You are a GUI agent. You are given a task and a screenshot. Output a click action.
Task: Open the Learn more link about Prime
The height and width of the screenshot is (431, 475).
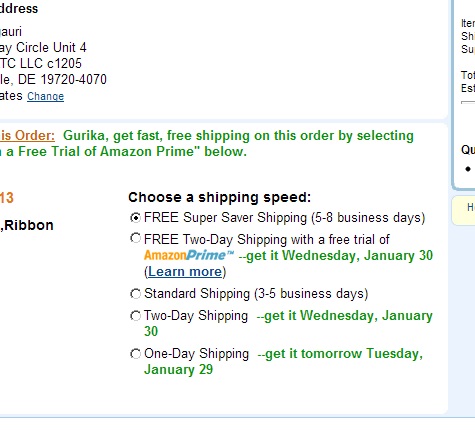185,272
